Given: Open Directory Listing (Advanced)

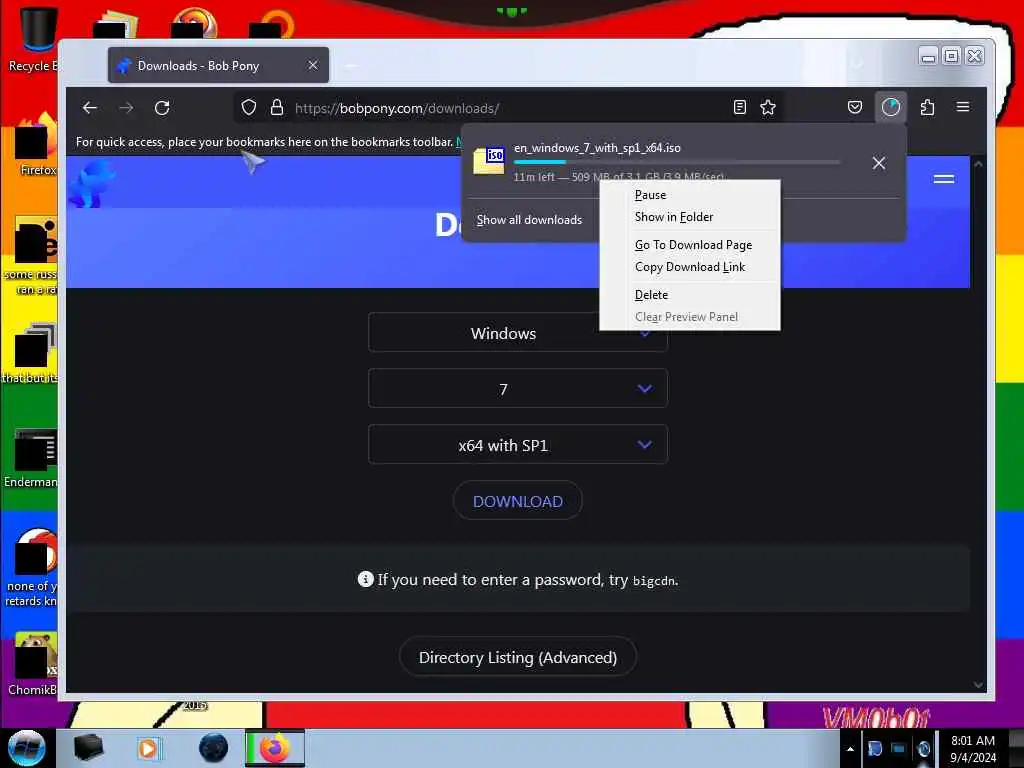Looking at the screenshot, I should pos(518,657).
